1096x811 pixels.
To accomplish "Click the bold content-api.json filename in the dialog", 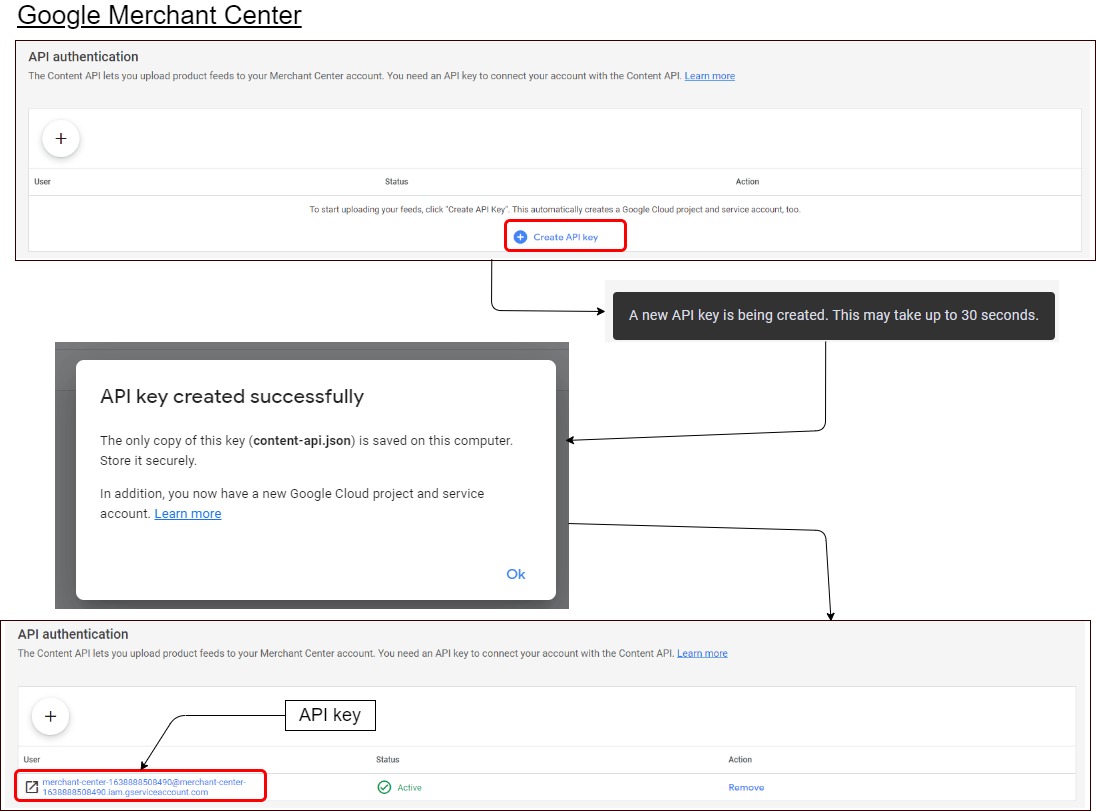I will [304, 440].
